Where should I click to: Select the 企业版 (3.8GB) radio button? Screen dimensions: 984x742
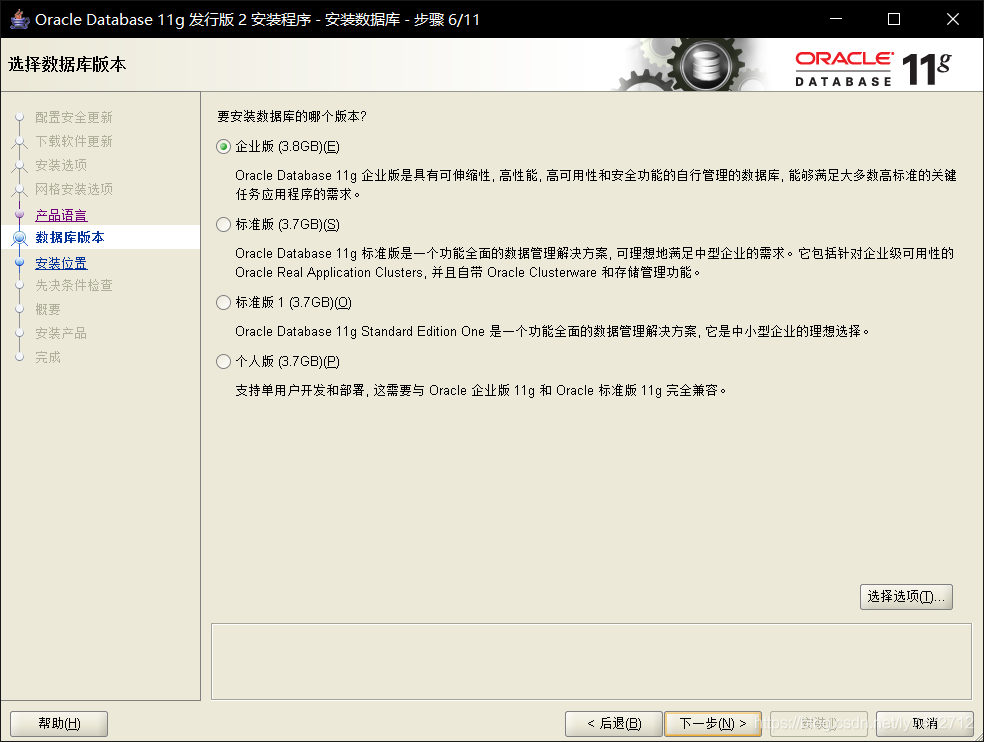click(x=223, y=147)
